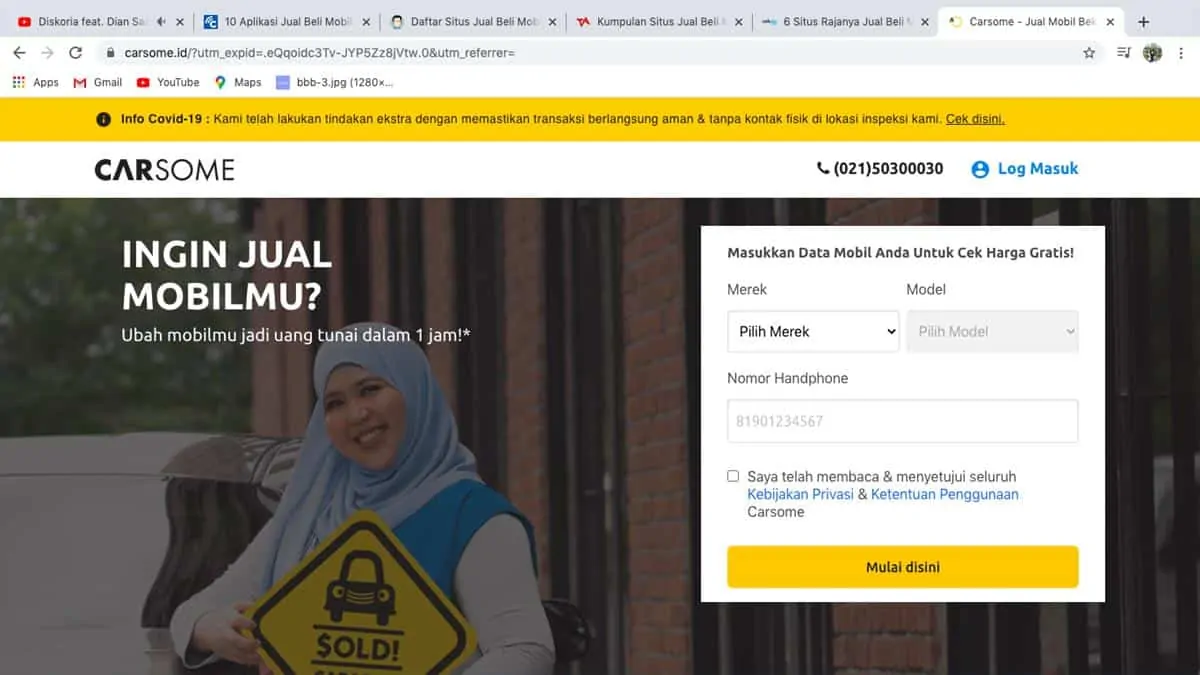The width and height of the screenshot is (1200, 675).
Task: Reload the Carsome page
Action: coord(75,53)
